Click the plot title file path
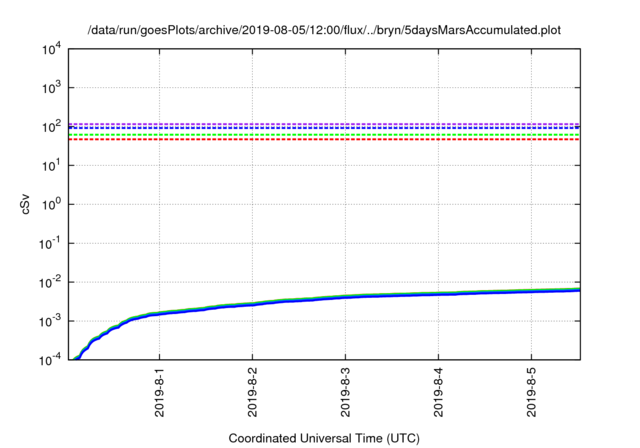 pos(324,30)
